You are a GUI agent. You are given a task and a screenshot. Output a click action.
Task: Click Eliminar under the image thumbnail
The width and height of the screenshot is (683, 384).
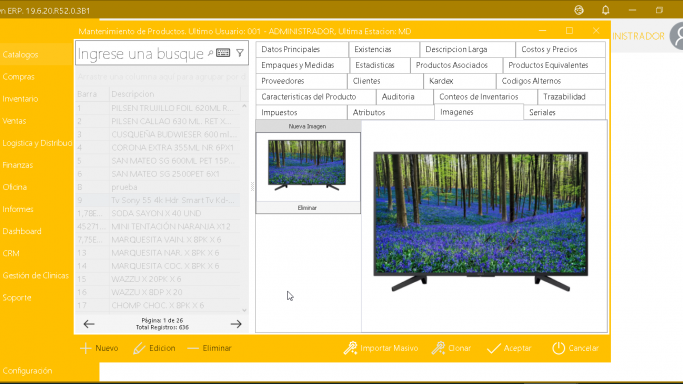[308, 208]
